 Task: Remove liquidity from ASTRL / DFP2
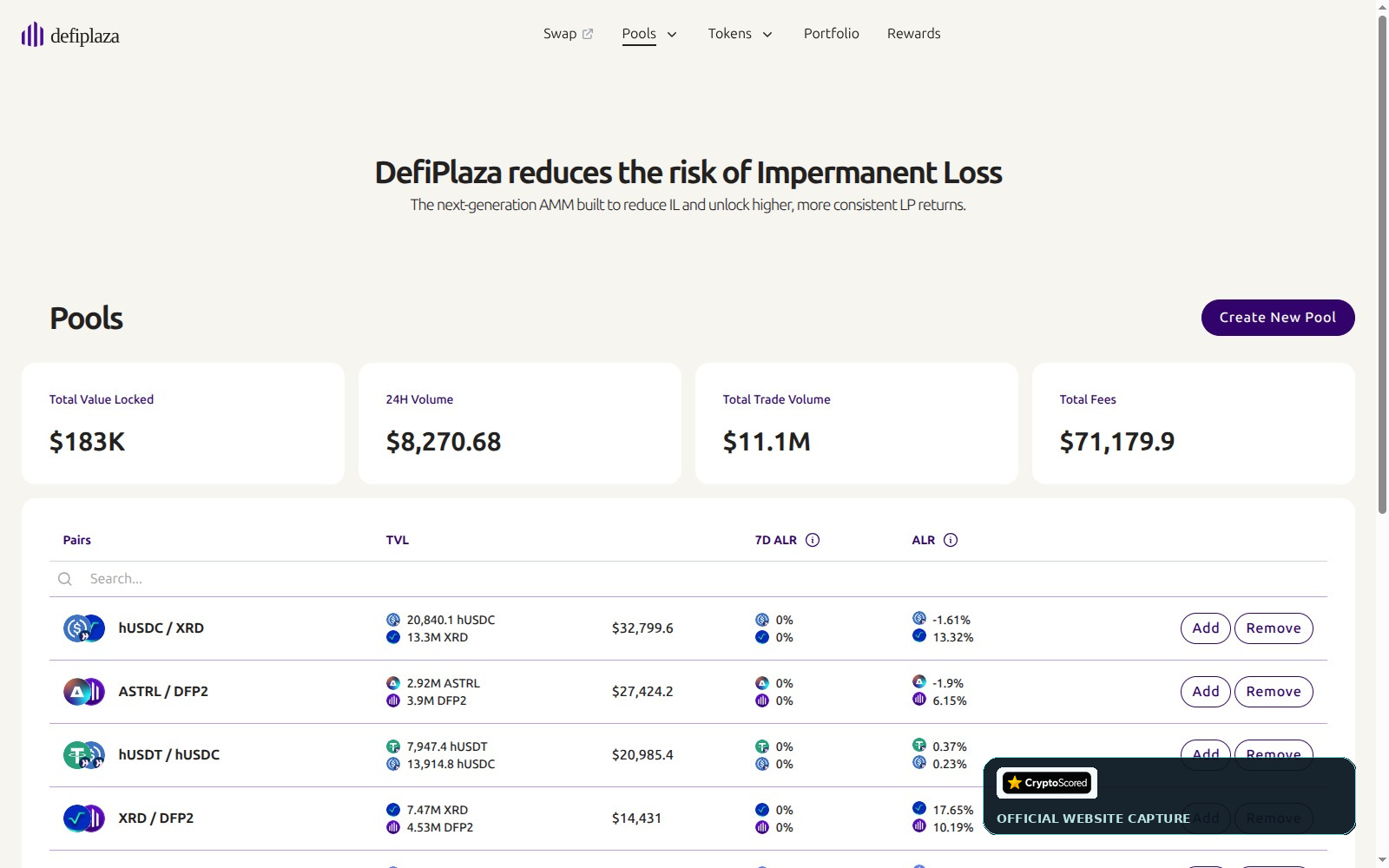(1274, 692)
